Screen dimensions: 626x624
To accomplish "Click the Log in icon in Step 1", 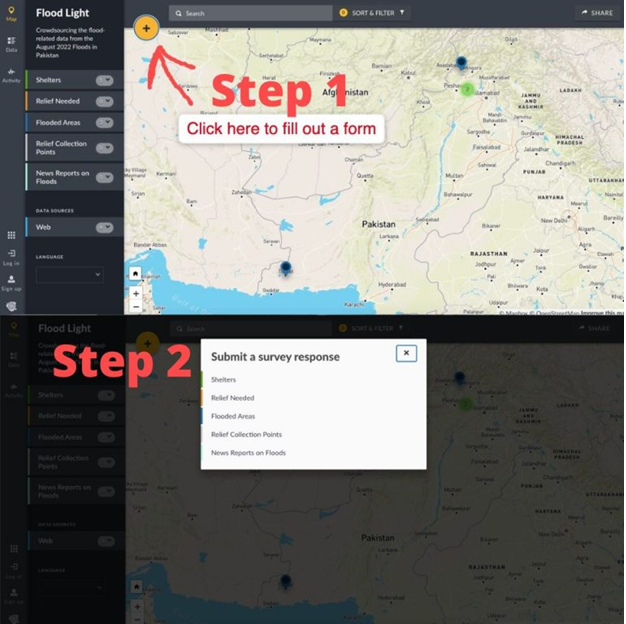I will click(x=11, y=258).
